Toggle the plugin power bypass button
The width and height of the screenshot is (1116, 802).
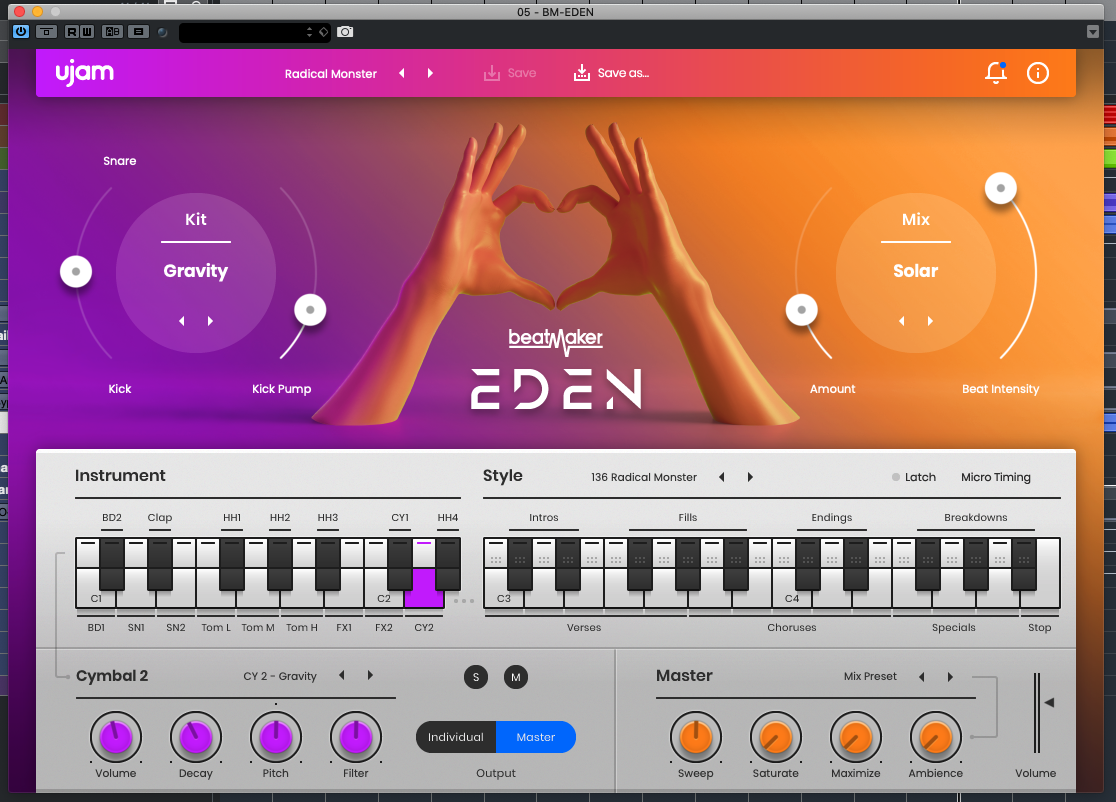point(20,32)
